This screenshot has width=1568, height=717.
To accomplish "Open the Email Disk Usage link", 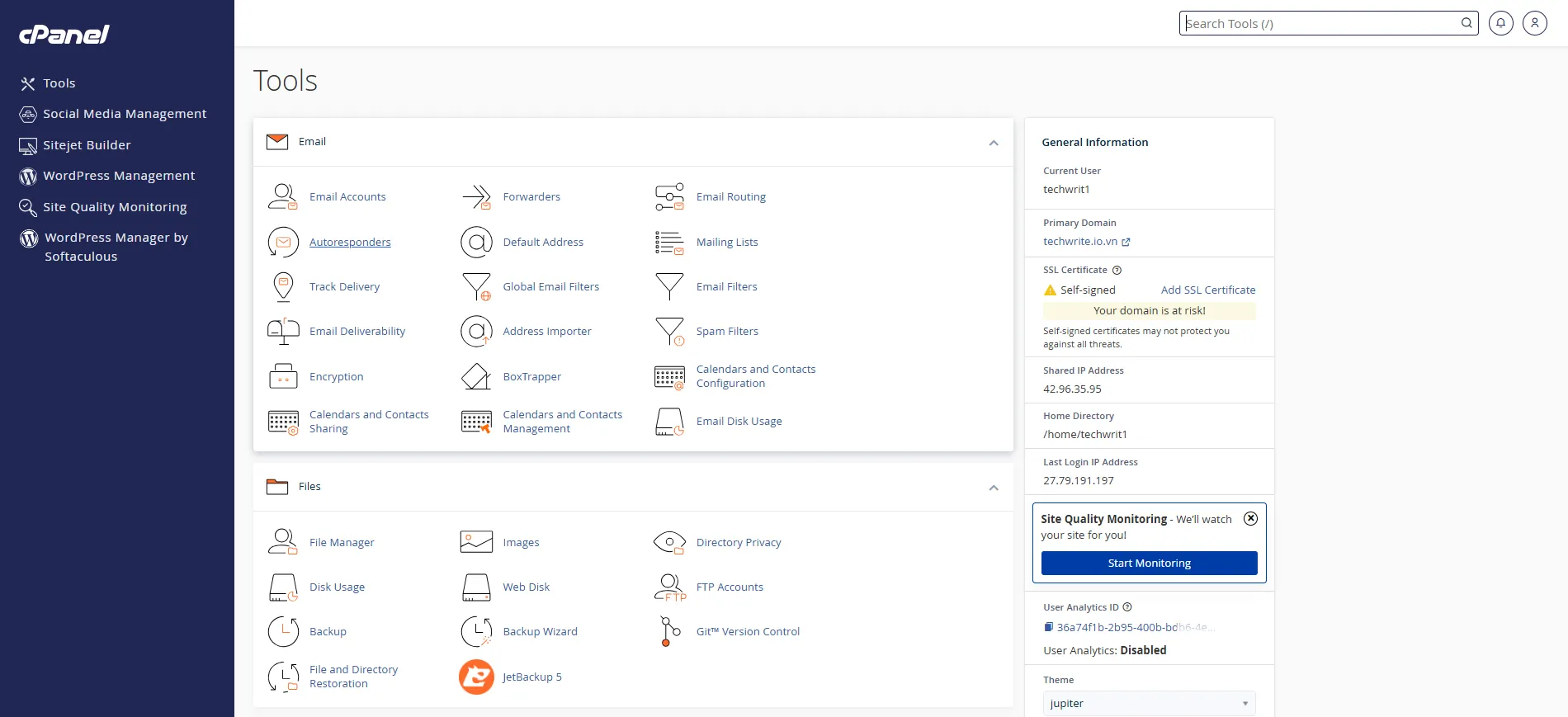I will coord(739,421).
